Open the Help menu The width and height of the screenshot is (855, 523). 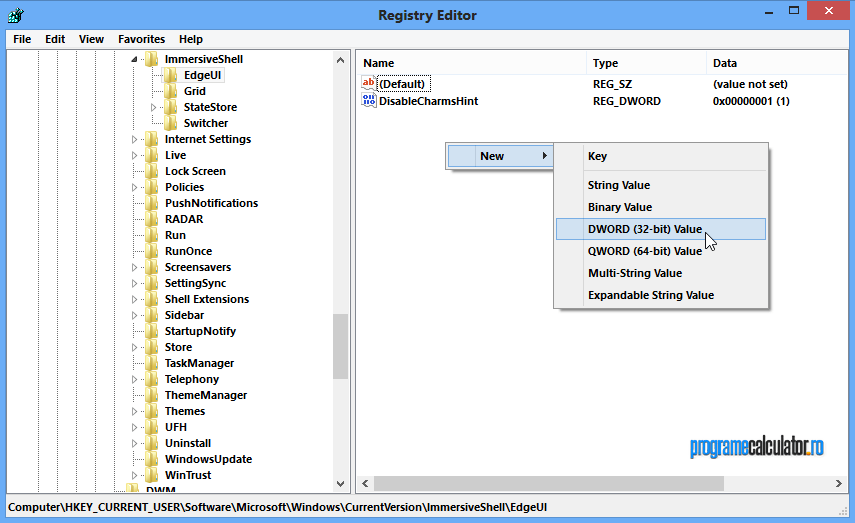tap(191, 39)
